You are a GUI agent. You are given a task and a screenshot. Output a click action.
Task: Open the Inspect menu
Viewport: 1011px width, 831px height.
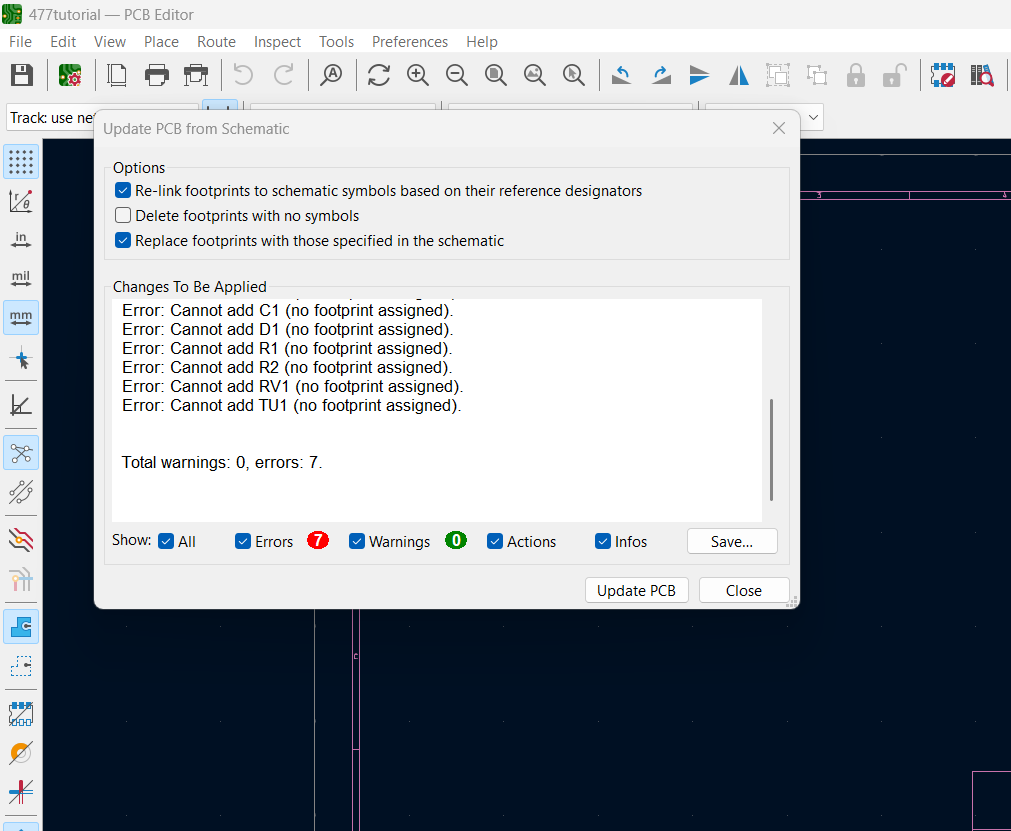[x=277, y=42]
